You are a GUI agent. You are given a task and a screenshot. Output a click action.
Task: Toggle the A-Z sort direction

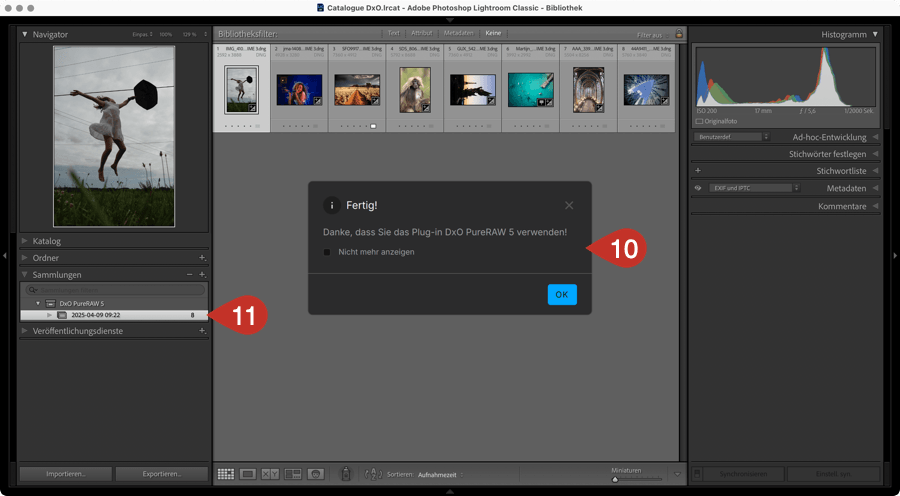[x=373, y=474]
